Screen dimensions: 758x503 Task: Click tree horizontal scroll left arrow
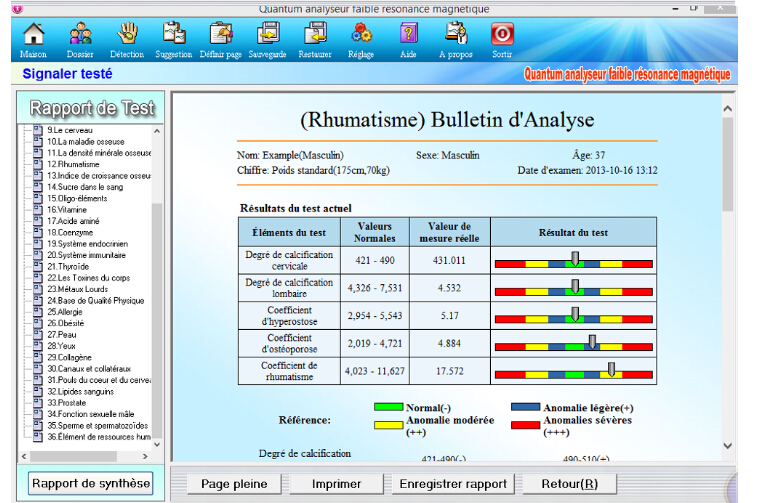click(x=24, y=456)
